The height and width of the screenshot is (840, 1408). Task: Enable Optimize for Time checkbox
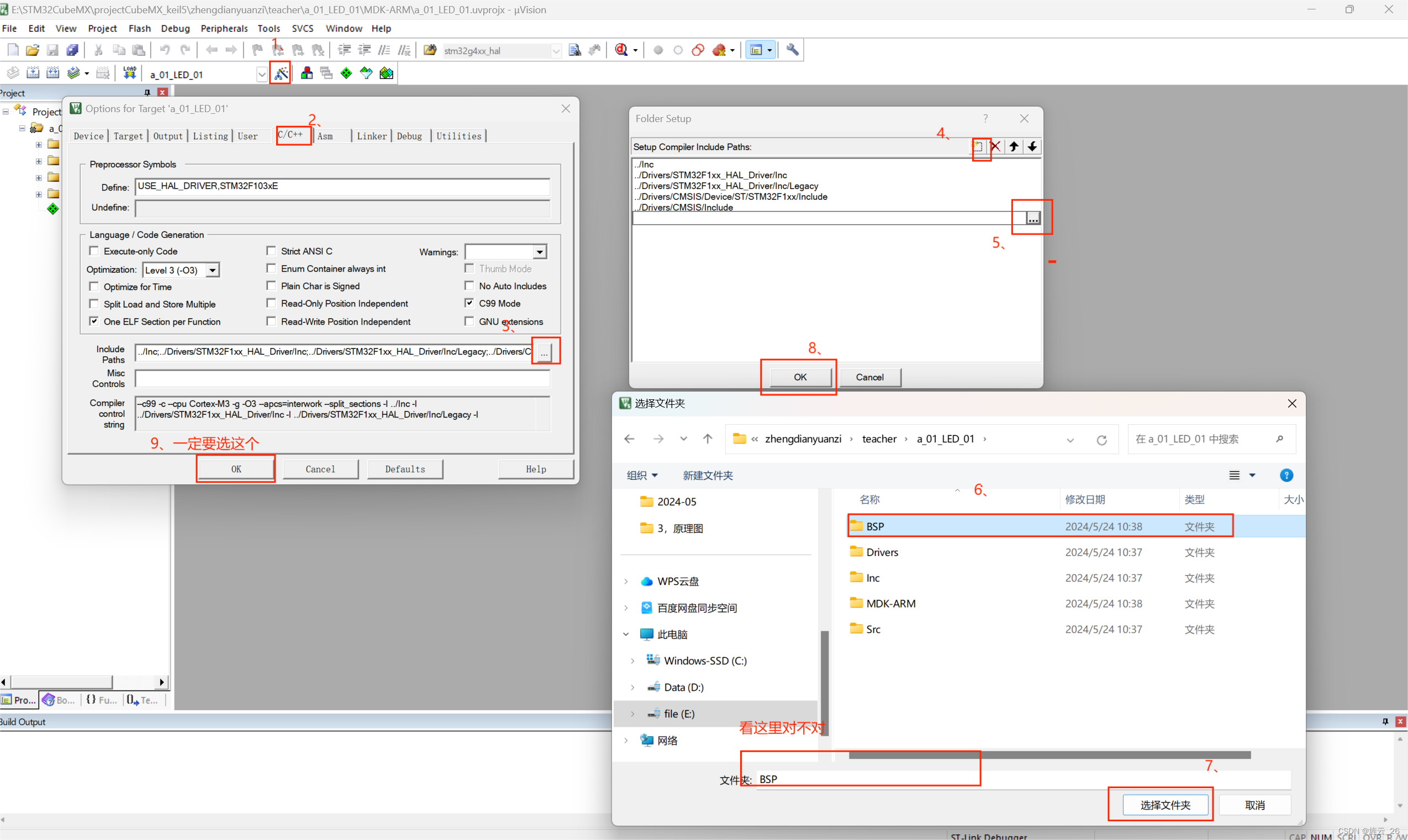pyautogui.click(x=94, y=287)
